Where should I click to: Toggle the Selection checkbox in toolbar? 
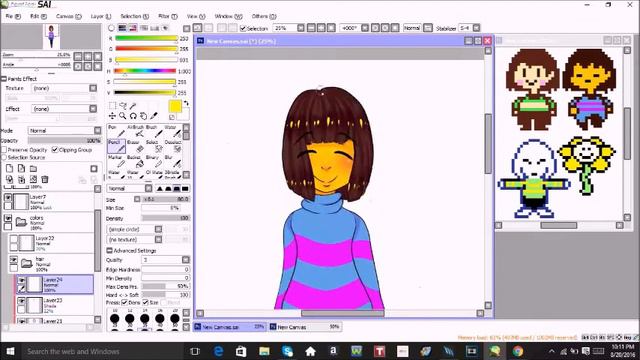(243, 28)
